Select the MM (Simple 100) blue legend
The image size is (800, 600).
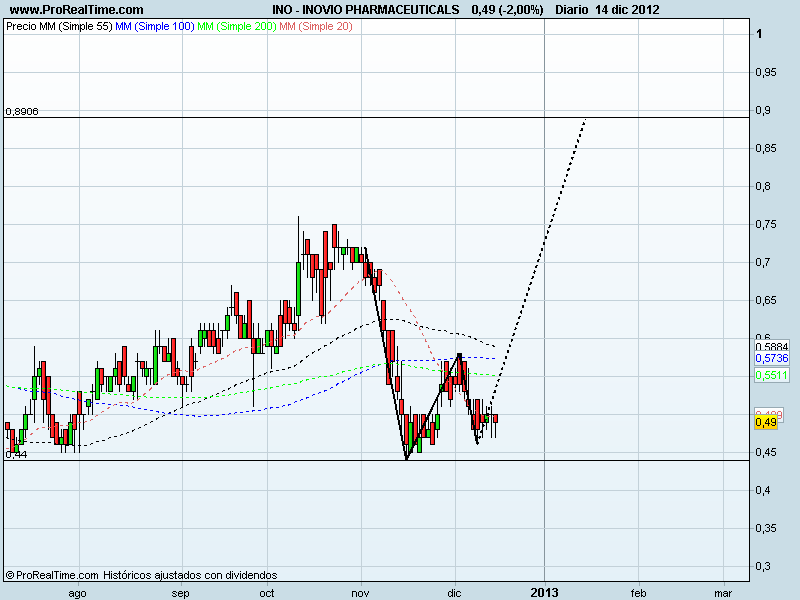tap(155, 26)
